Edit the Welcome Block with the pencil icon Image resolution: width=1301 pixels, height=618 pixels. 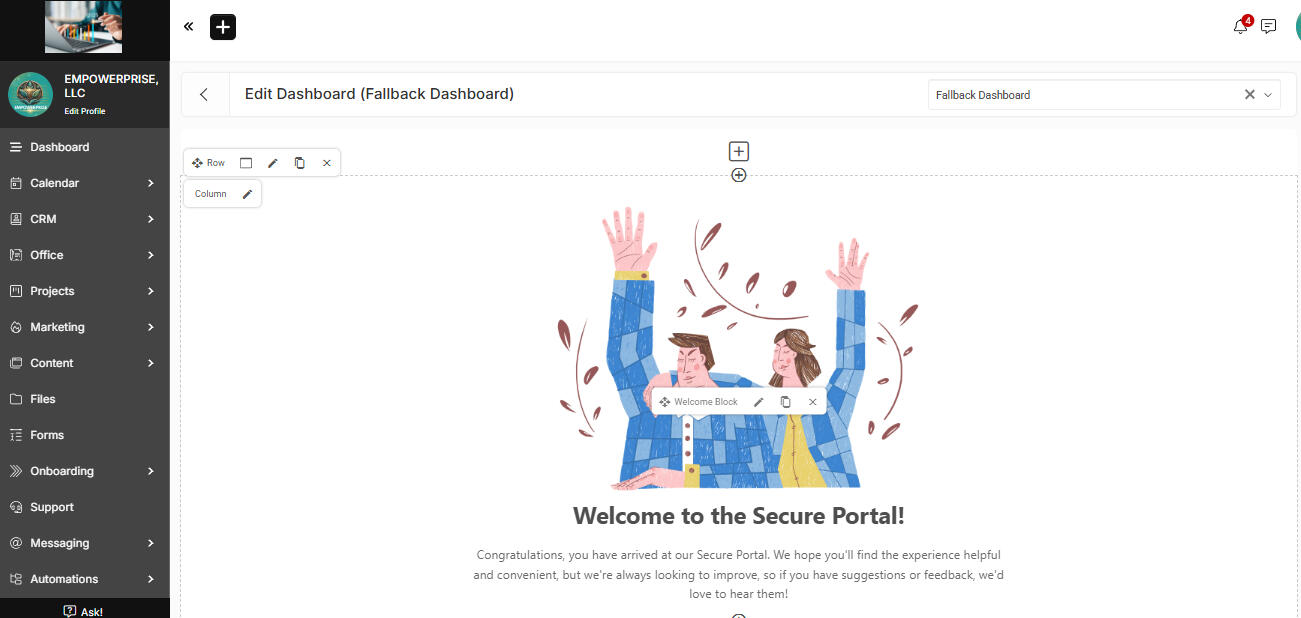coord(758,401)
